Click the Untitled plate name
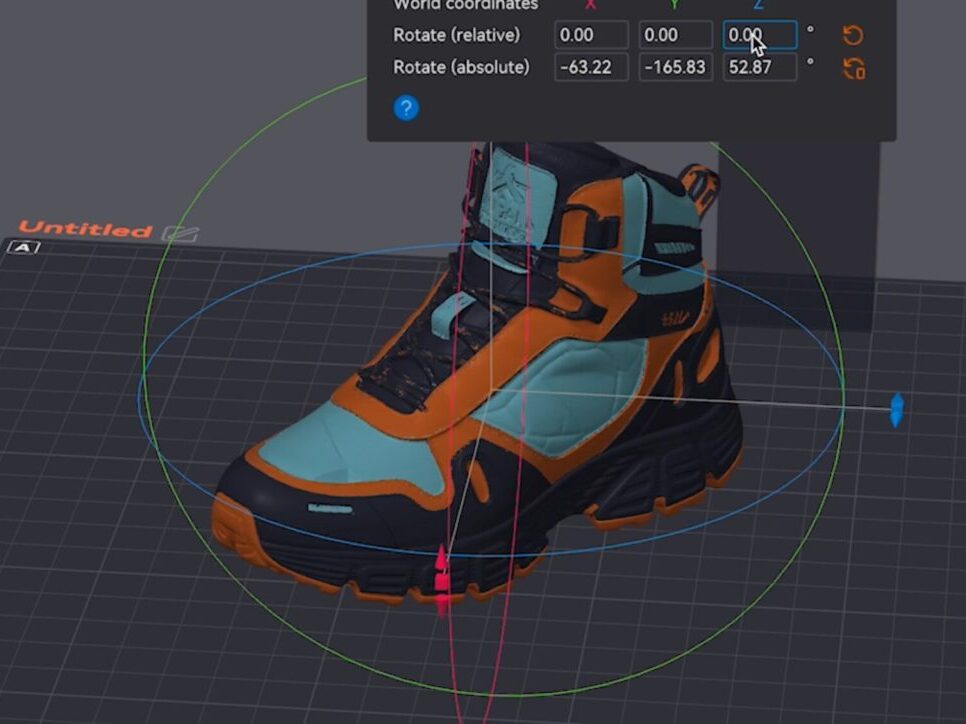The image size is (966, 724). (x=85, y=229)
